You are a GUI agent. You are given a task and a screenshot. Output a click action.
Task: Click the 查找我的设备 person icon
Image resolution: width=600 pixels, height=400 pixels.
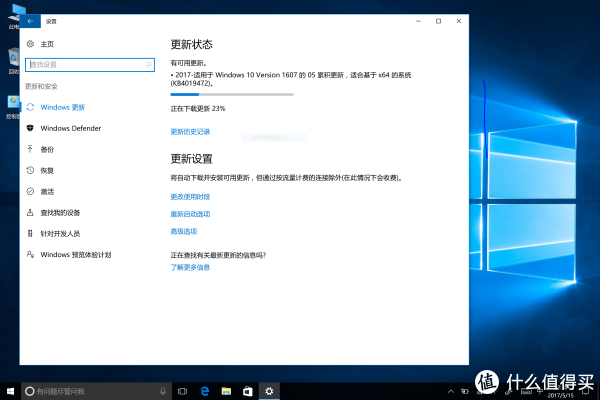[x=30, y=212]
